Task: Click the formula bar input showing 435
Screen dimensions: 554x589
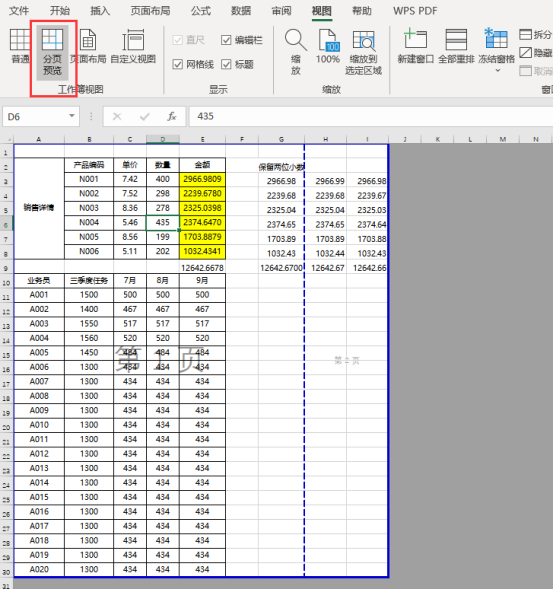Action: pos(370,116)
